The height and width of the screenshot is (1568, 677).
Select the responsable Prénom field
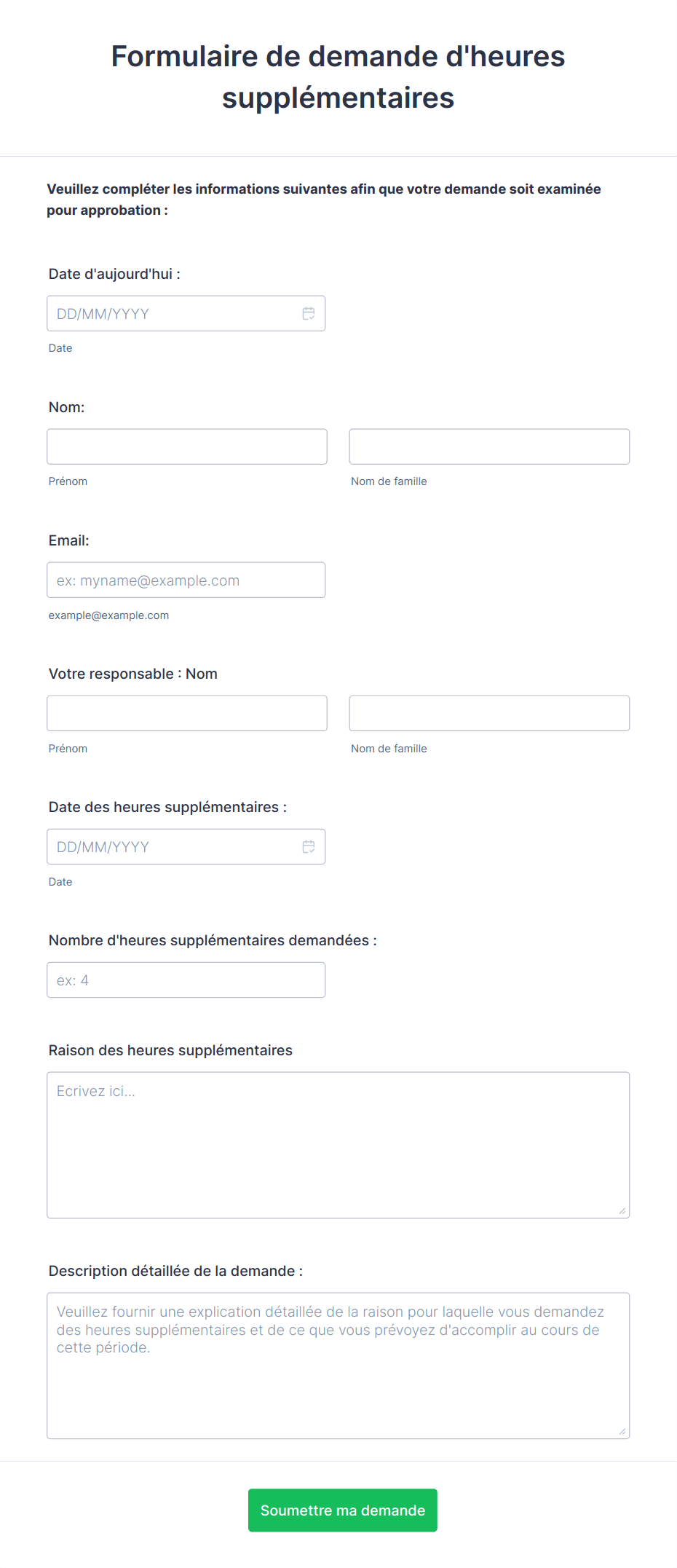[x=187, y=713]
